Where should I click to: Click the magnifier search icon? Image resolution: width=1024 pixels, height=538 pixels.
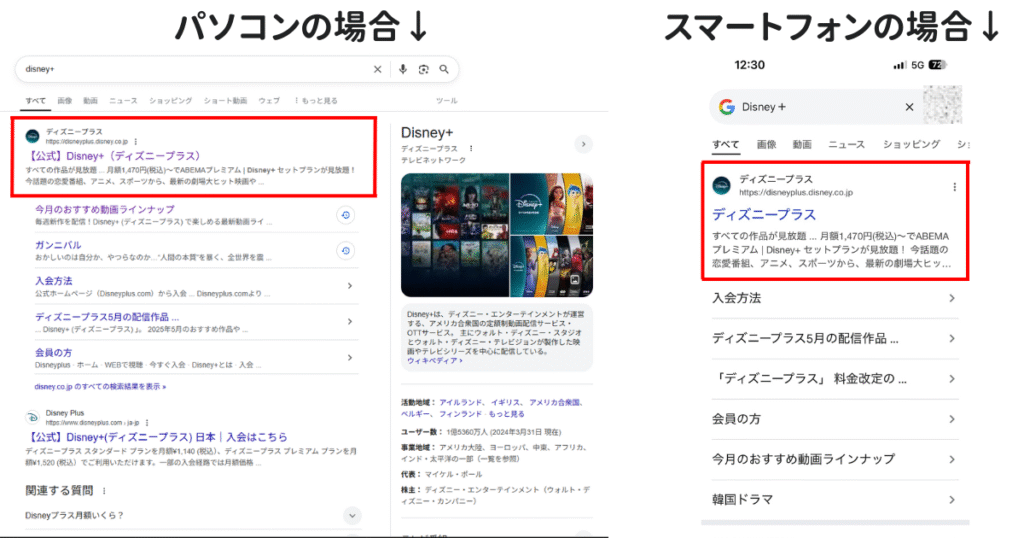pyautogui.click(x=444, y=69)
